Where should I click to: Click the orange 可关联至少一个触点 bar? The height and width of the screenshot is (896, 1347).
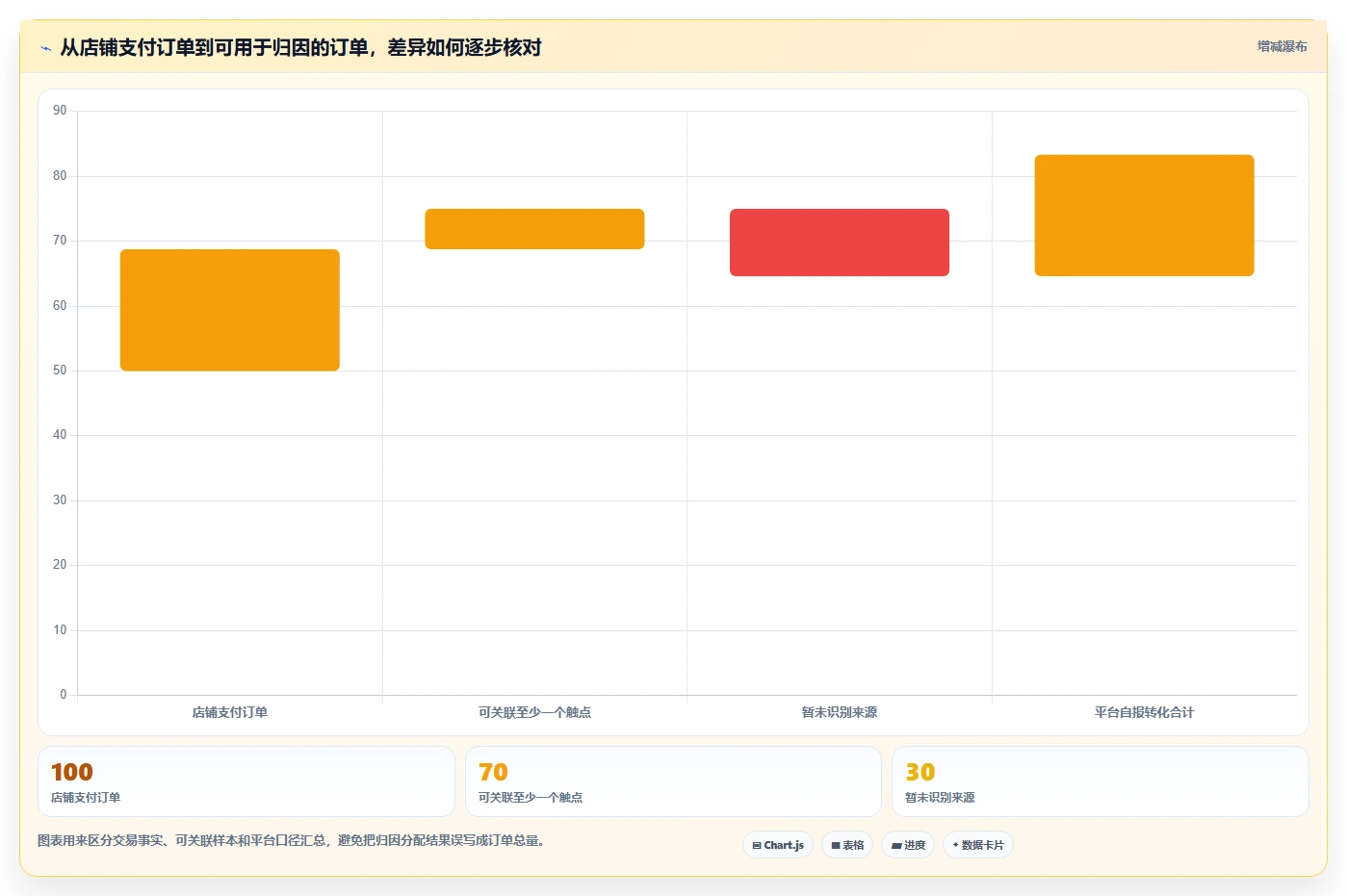[534, 229]
